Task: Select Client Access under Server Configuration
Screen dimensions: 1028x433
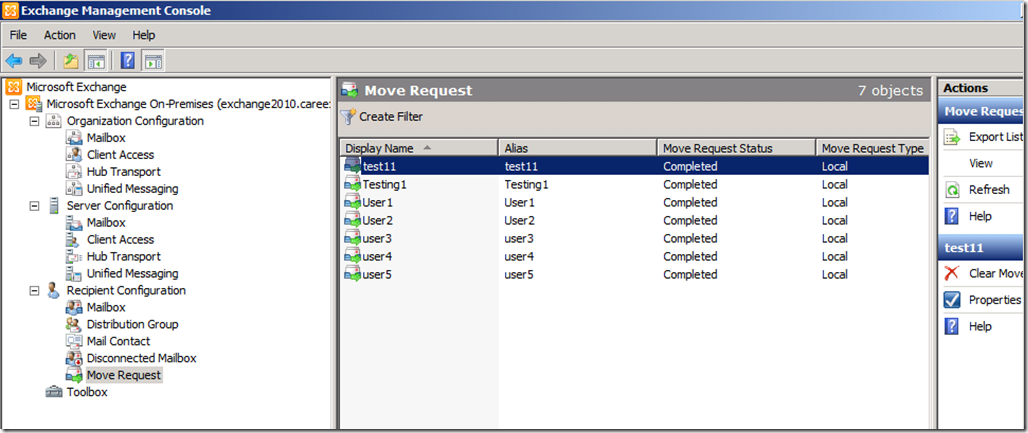Action: point(120,239)
